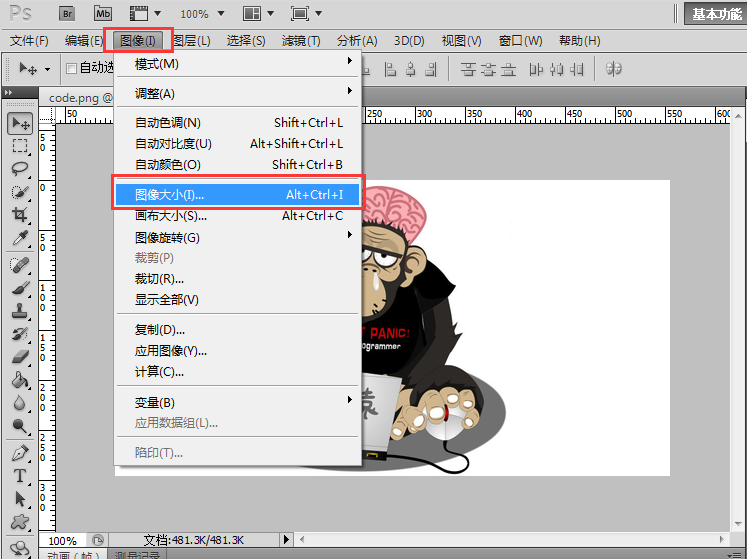This screenshot has width=747, height=559.
Task: Open the screen mode icon
Action: click(300, 13)
